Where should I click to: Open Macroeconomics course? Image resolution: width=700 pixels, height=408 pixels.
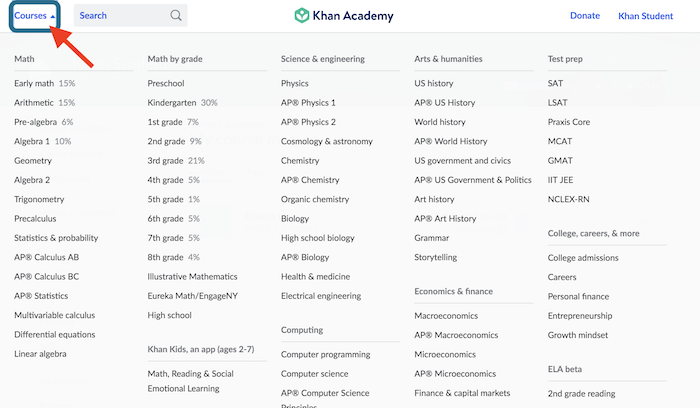pyautogui.click(x=446, y=315)
